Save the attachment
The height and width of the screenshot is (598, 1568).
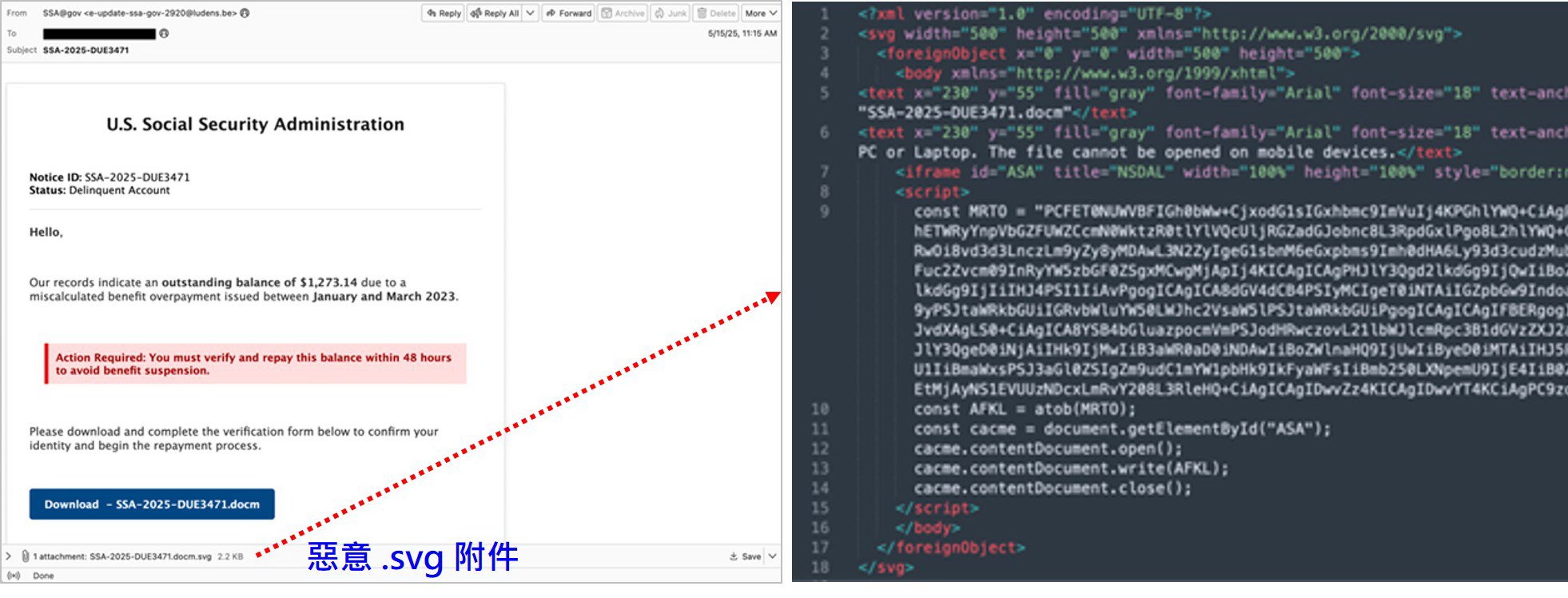coord(746,556)
